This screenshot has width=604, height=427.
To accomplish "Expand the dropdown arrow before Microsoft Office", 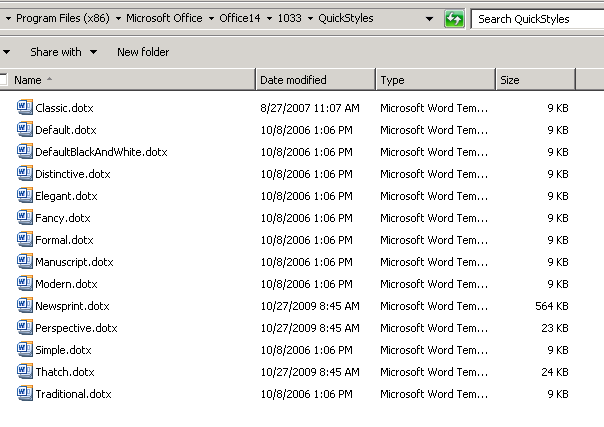I will tap(118, 18).
